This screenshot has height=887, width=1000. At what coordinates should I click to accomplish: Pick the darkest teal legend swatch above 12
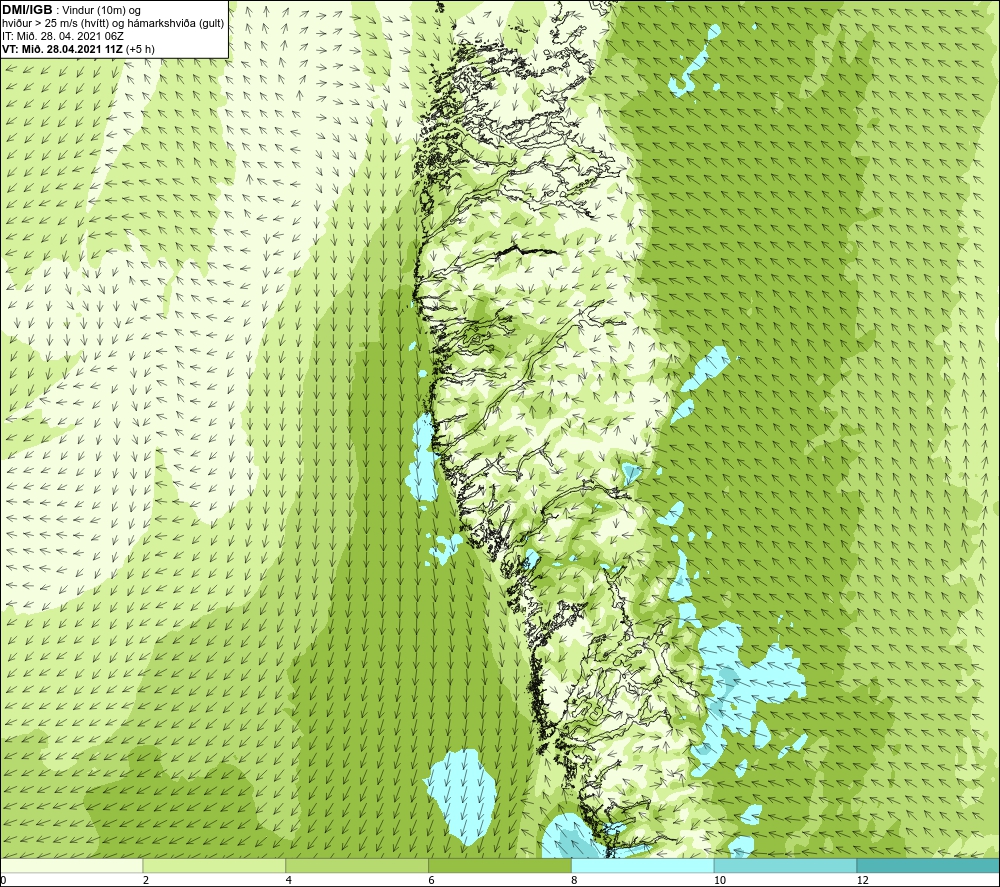pyautogui.click(x=929, y=865)
